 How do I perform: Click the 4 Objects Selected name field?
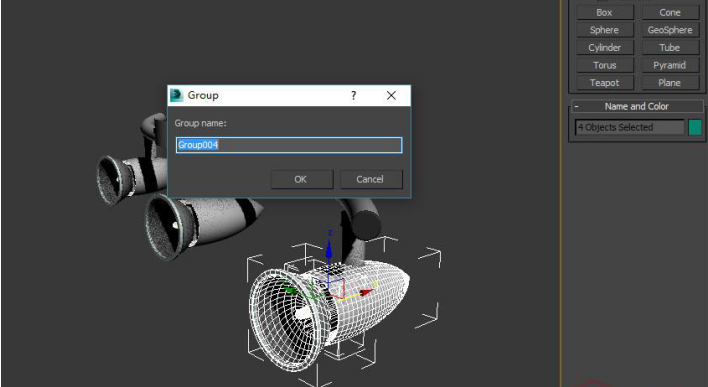(629, 127)
